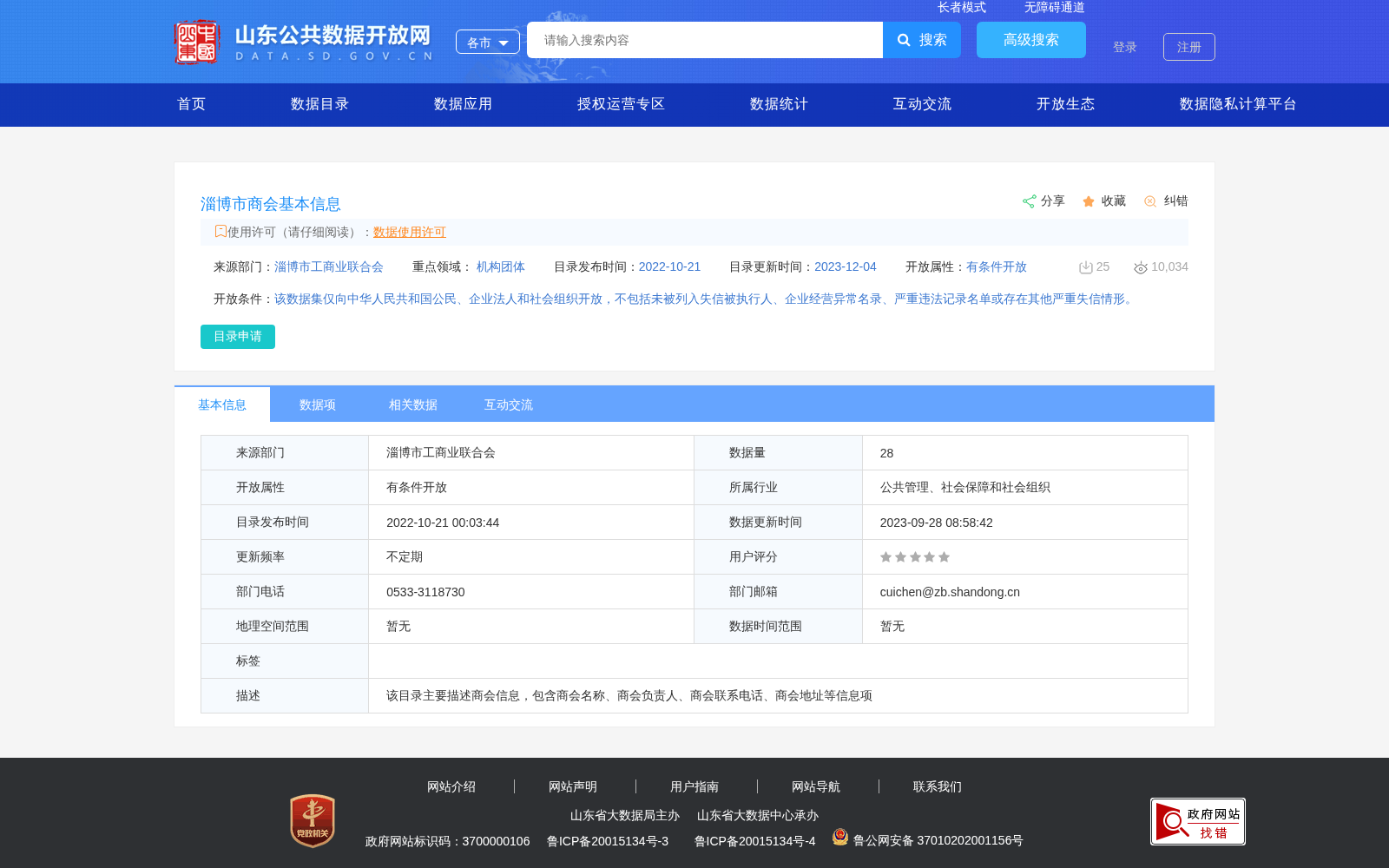Screen dimensions: 1389x868
Task: Select the 基本信息 tab
Action: pyautogui.click(x=222, y=404)
